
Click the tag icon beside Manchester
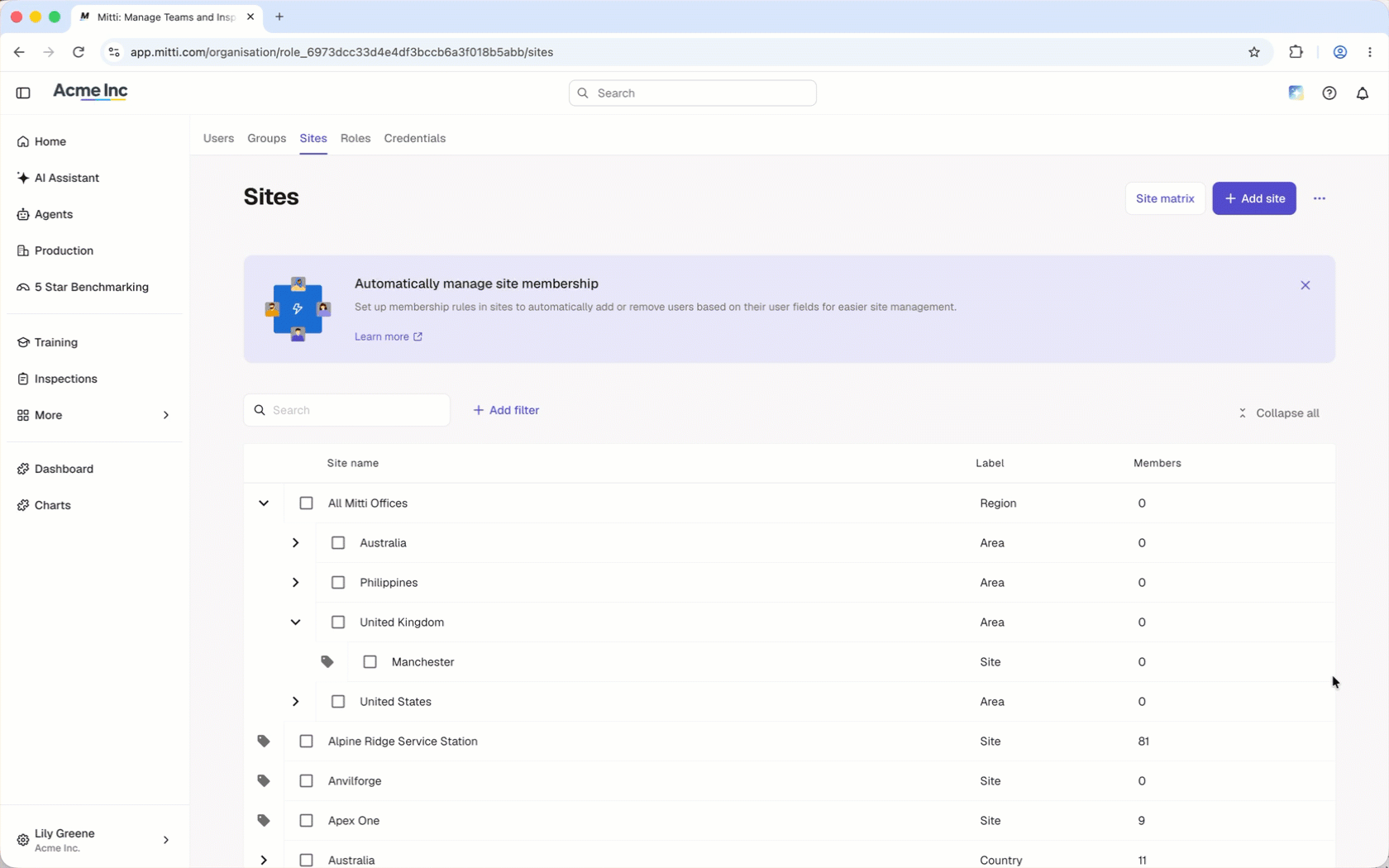[327, 662]
